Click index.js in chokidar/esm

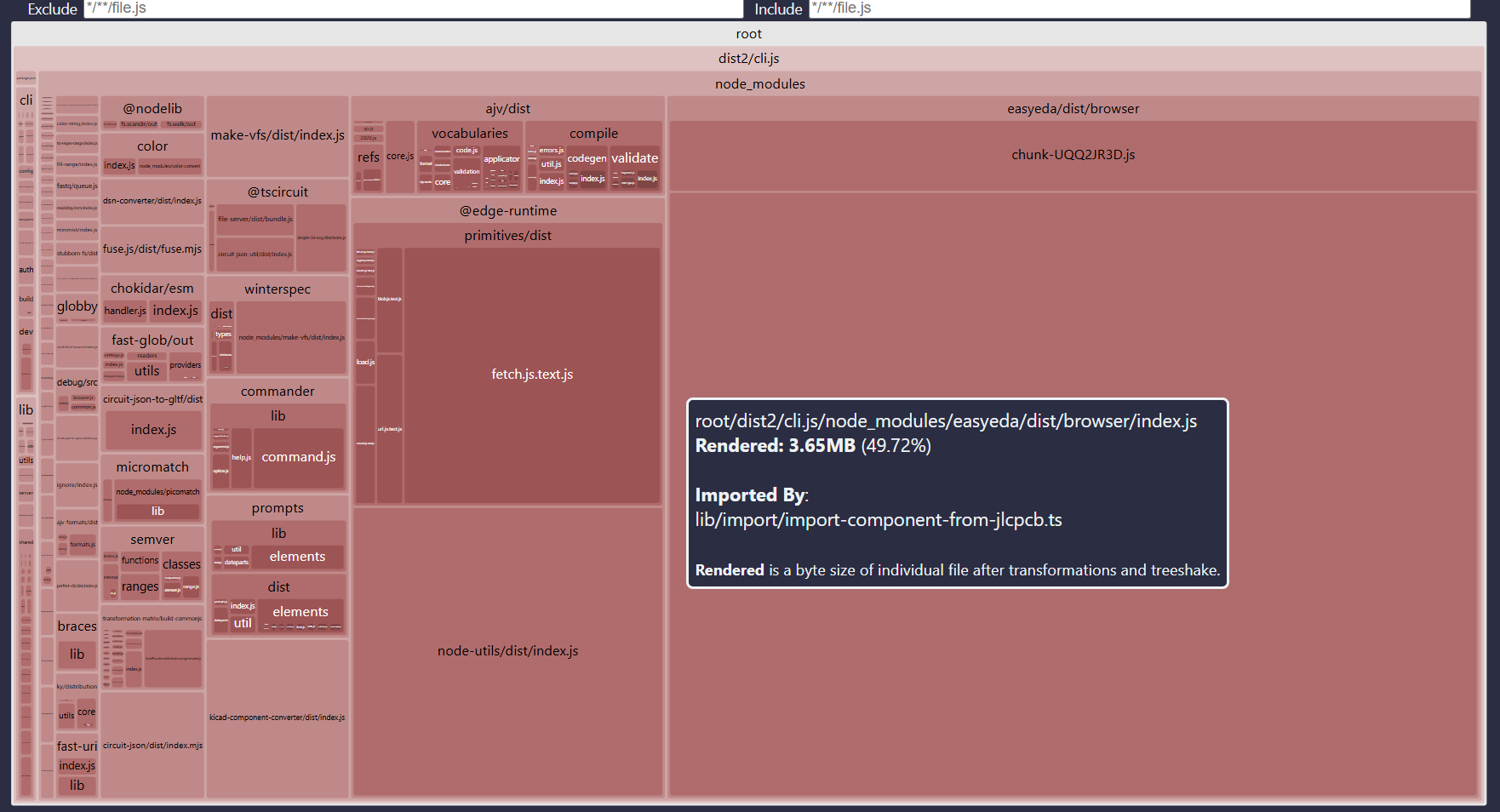click(175, 312)
